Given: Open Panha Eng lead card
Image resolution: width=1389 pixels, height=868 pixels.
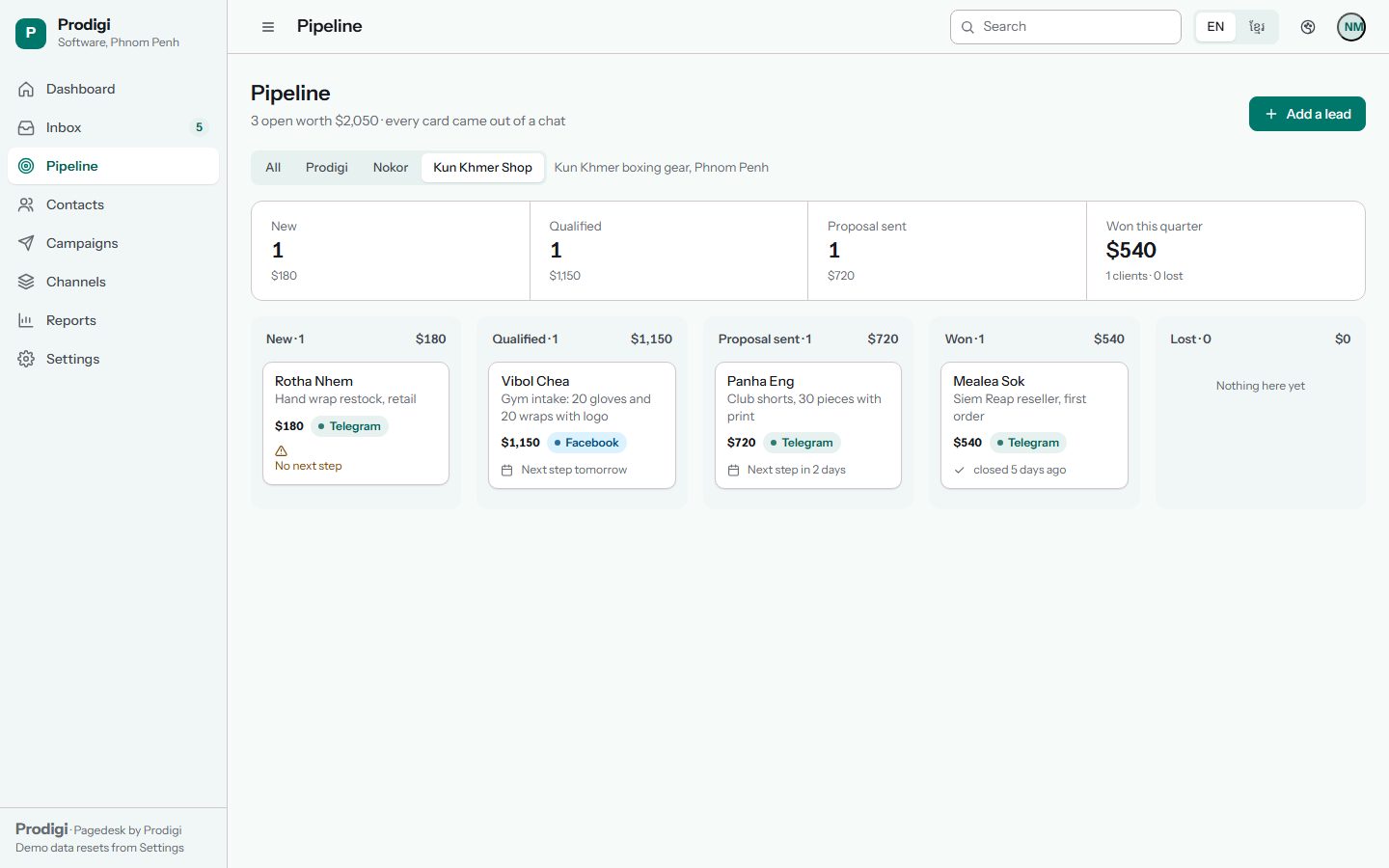Looking at the screenshot, I should coord(808,425).
